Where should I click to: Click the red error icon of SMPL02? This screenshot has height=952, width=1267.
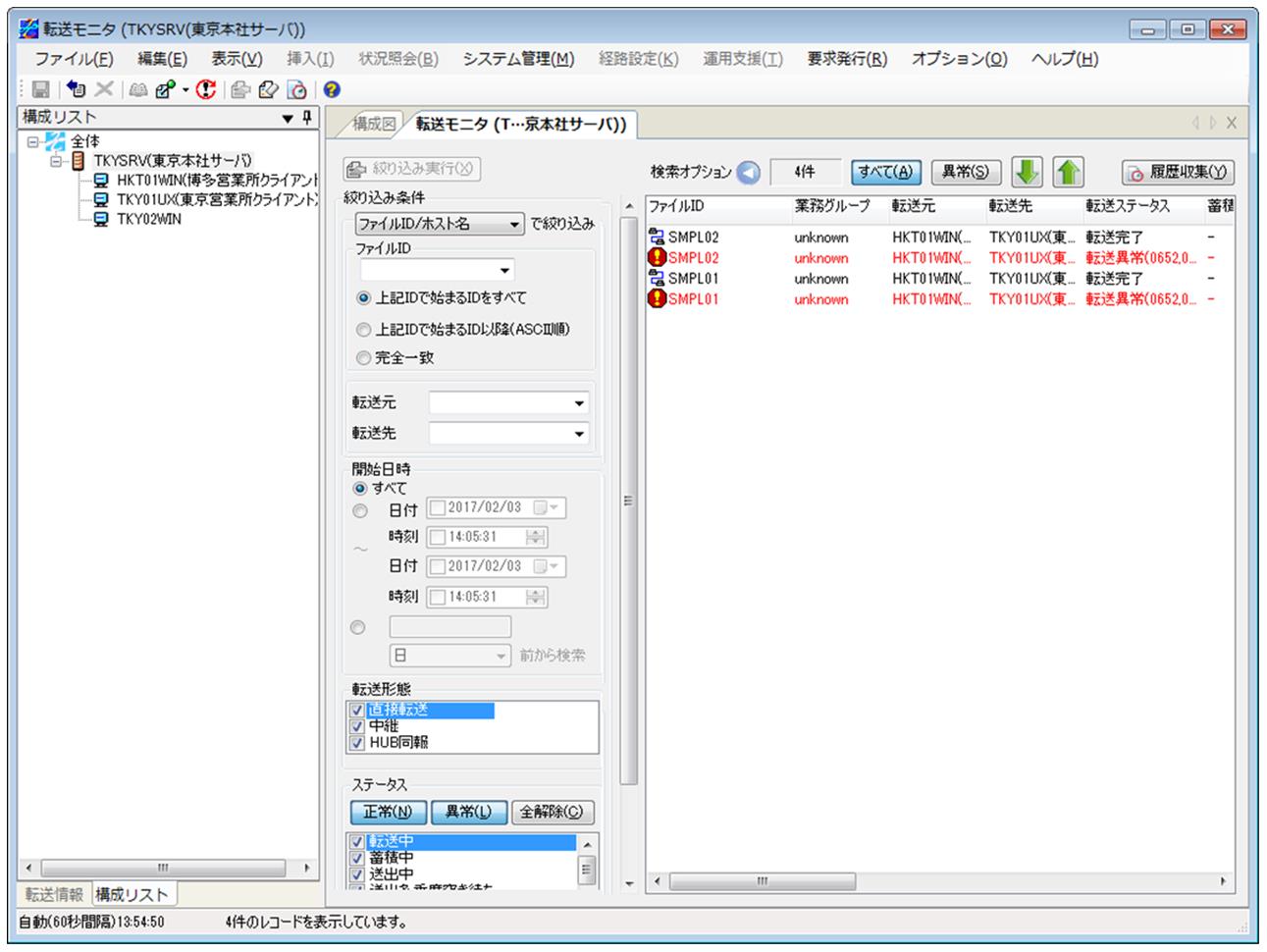pyautogui.click(x=657, y=258)
